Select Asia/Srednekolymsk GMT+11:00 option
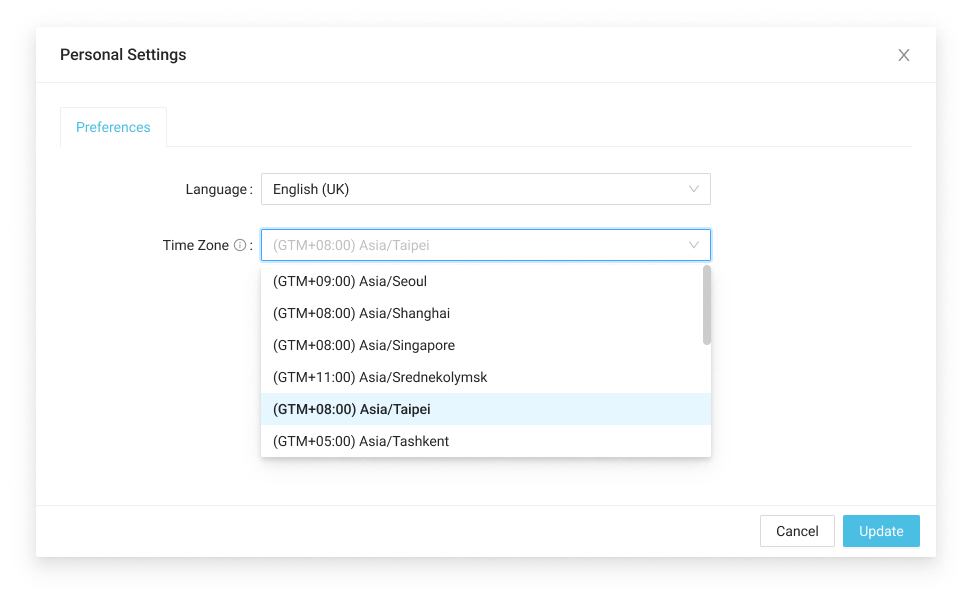 coord(485,377)
